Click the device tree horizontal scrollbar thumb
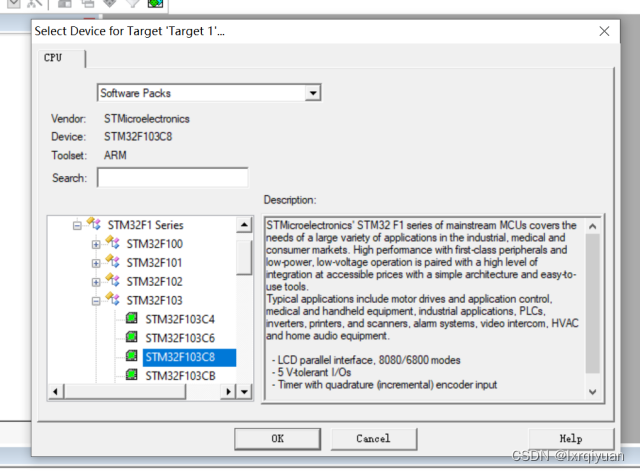The width and height of the screenshot is (640, 473). point(125,392)
